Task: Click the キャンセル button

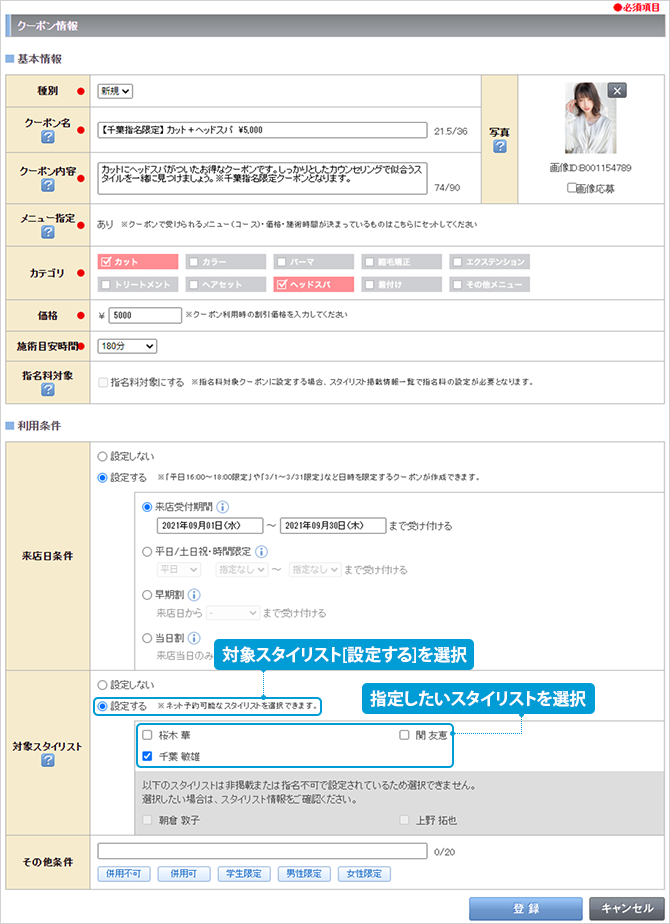Action: pyautogui.click(x=627, y=908)
